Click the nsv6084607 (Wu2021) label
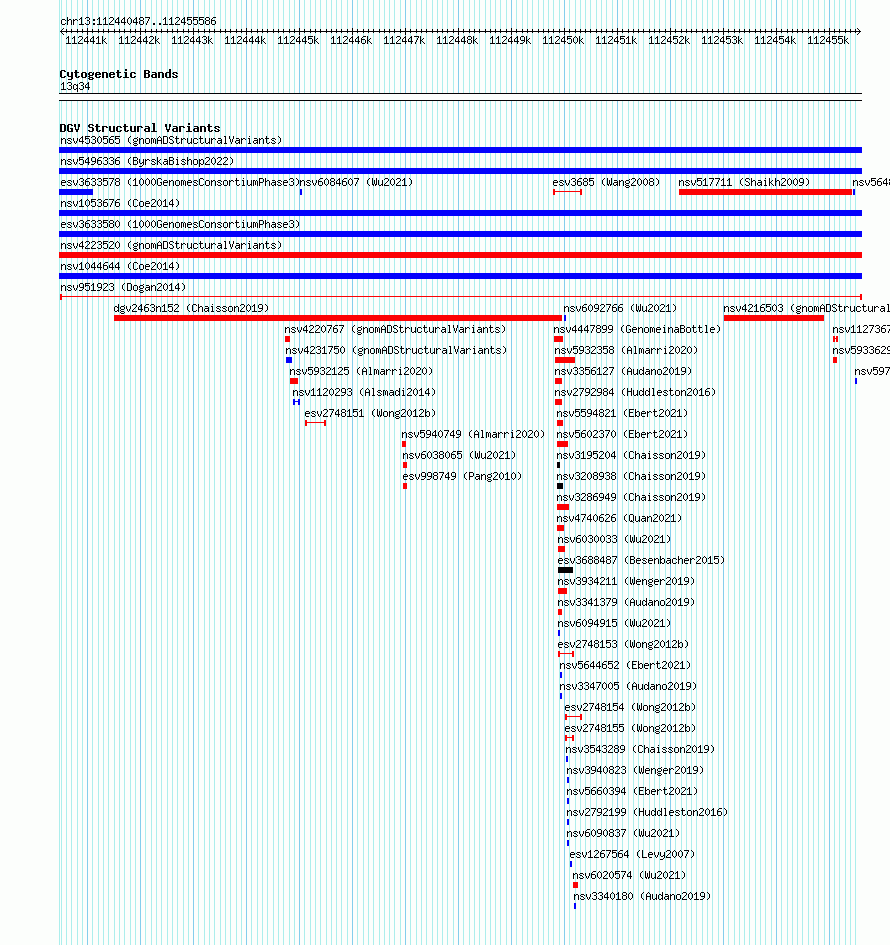890x945 pixels. click(356, 182)
